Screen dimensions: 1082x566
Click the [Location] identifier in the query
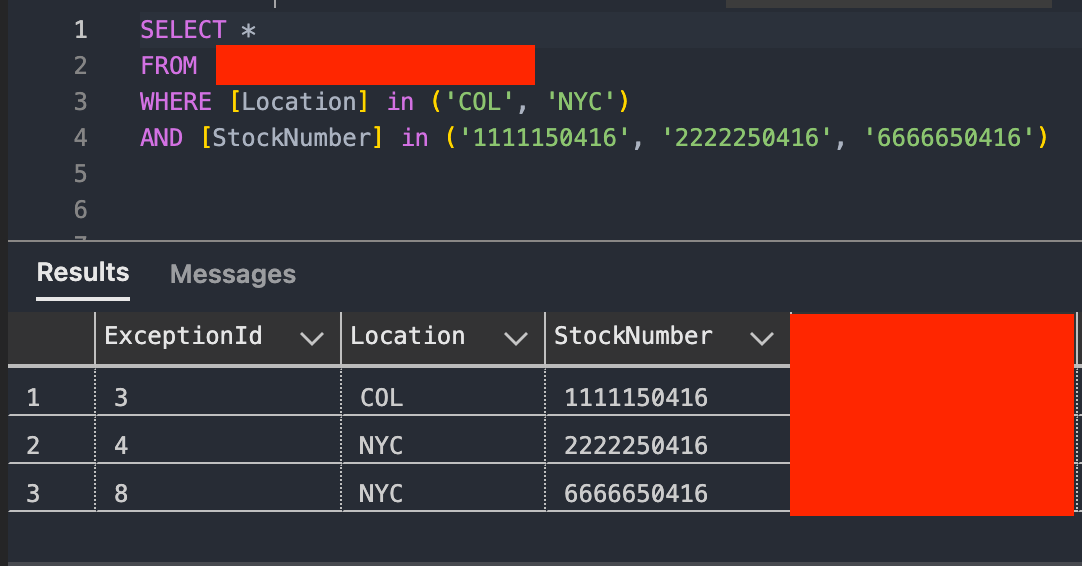299,101
